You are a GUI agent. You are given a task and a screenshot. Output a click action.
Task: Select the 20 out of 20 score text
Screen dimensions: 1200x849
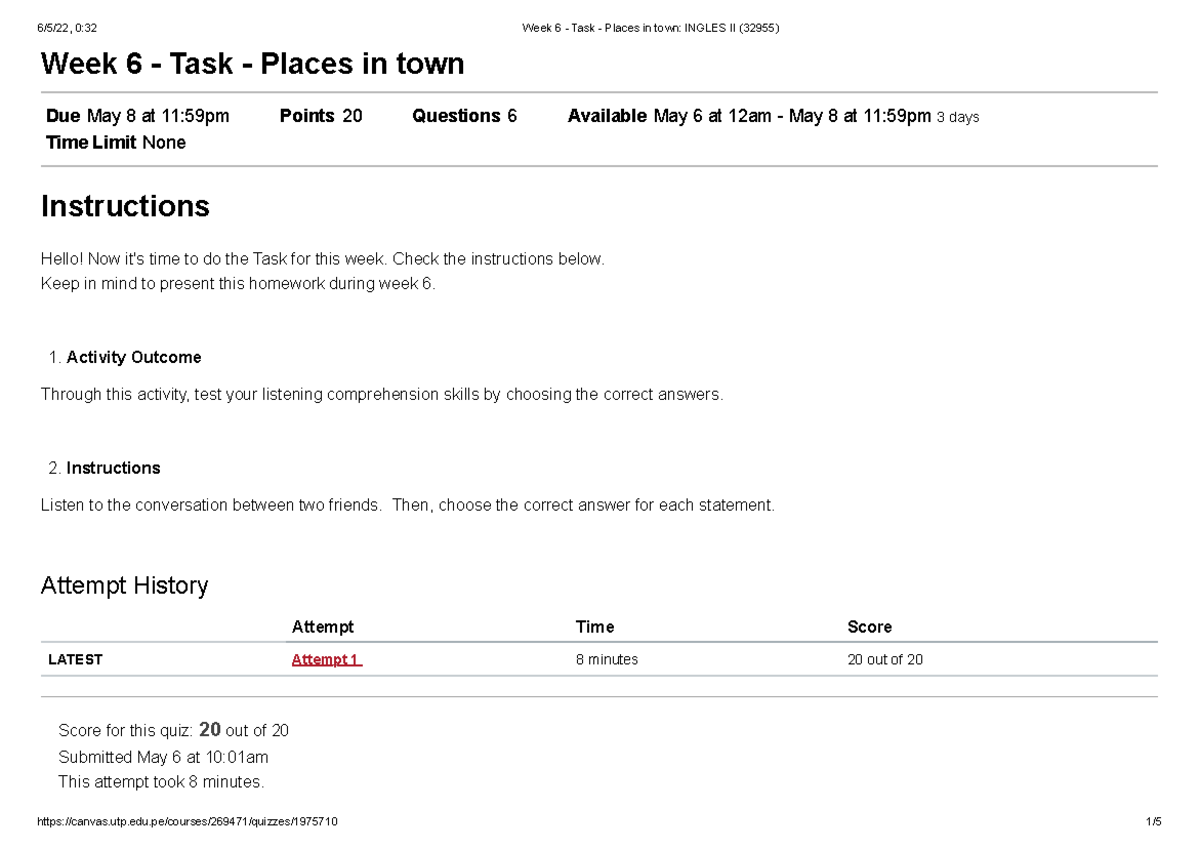pos(885,659)
